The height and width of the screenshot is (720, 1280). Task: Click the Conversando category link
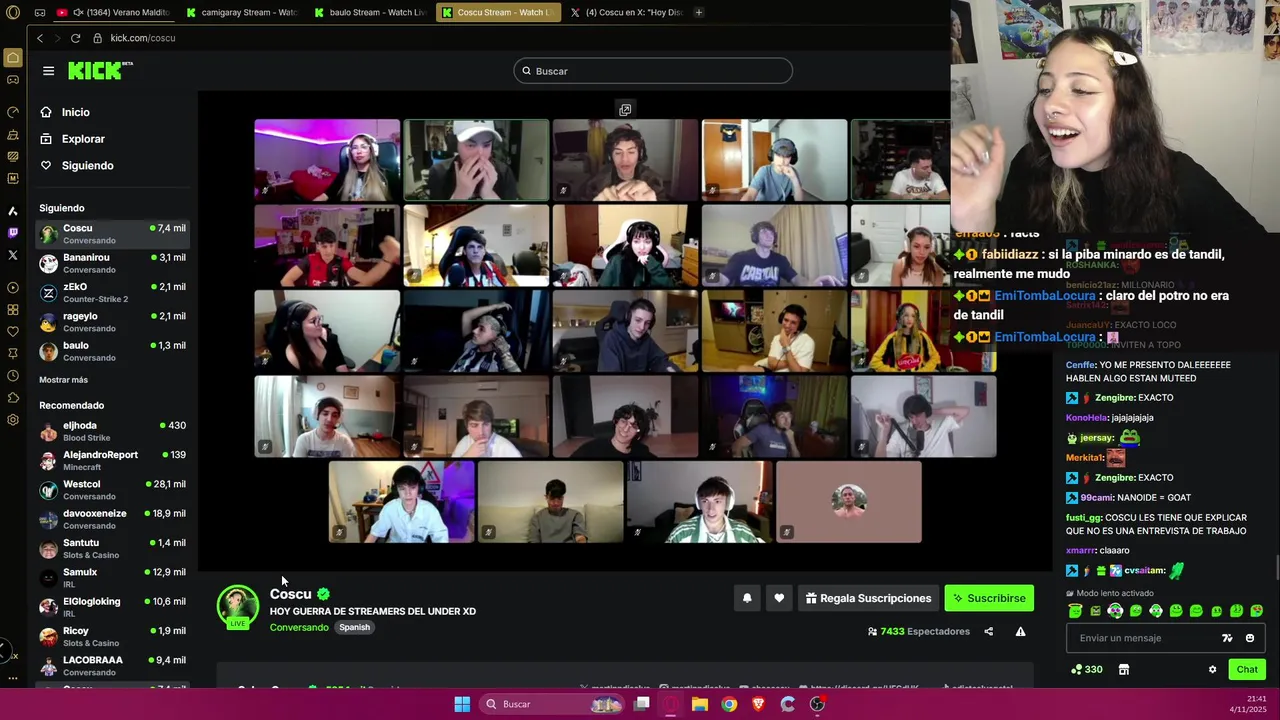[x=299, y=627]
